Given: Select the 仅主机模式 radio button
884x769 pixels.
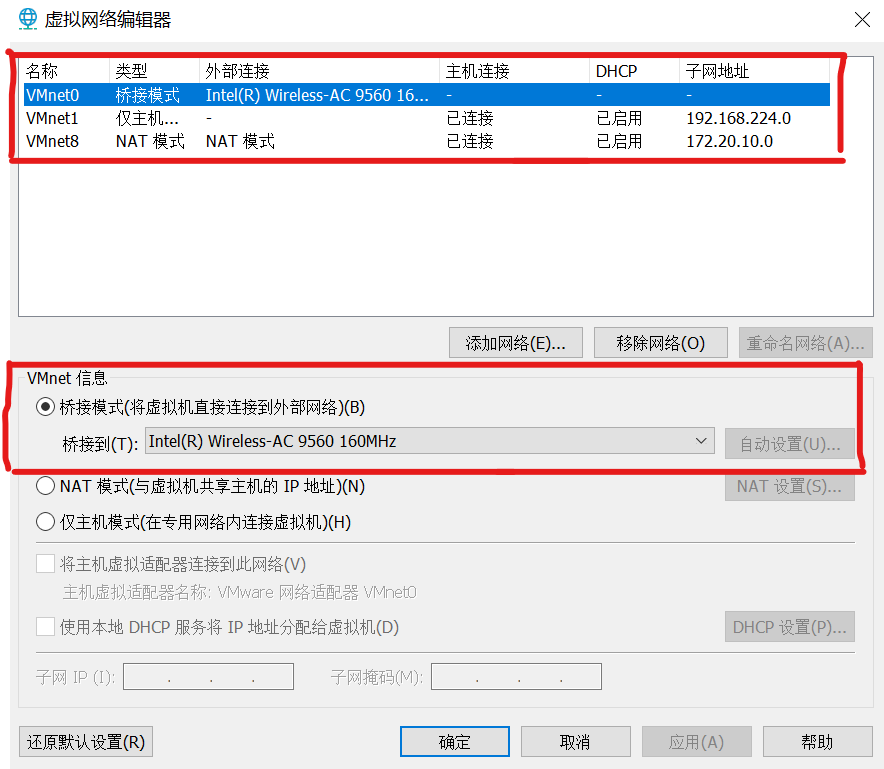Looking at the screenshot, I should 45,522.
